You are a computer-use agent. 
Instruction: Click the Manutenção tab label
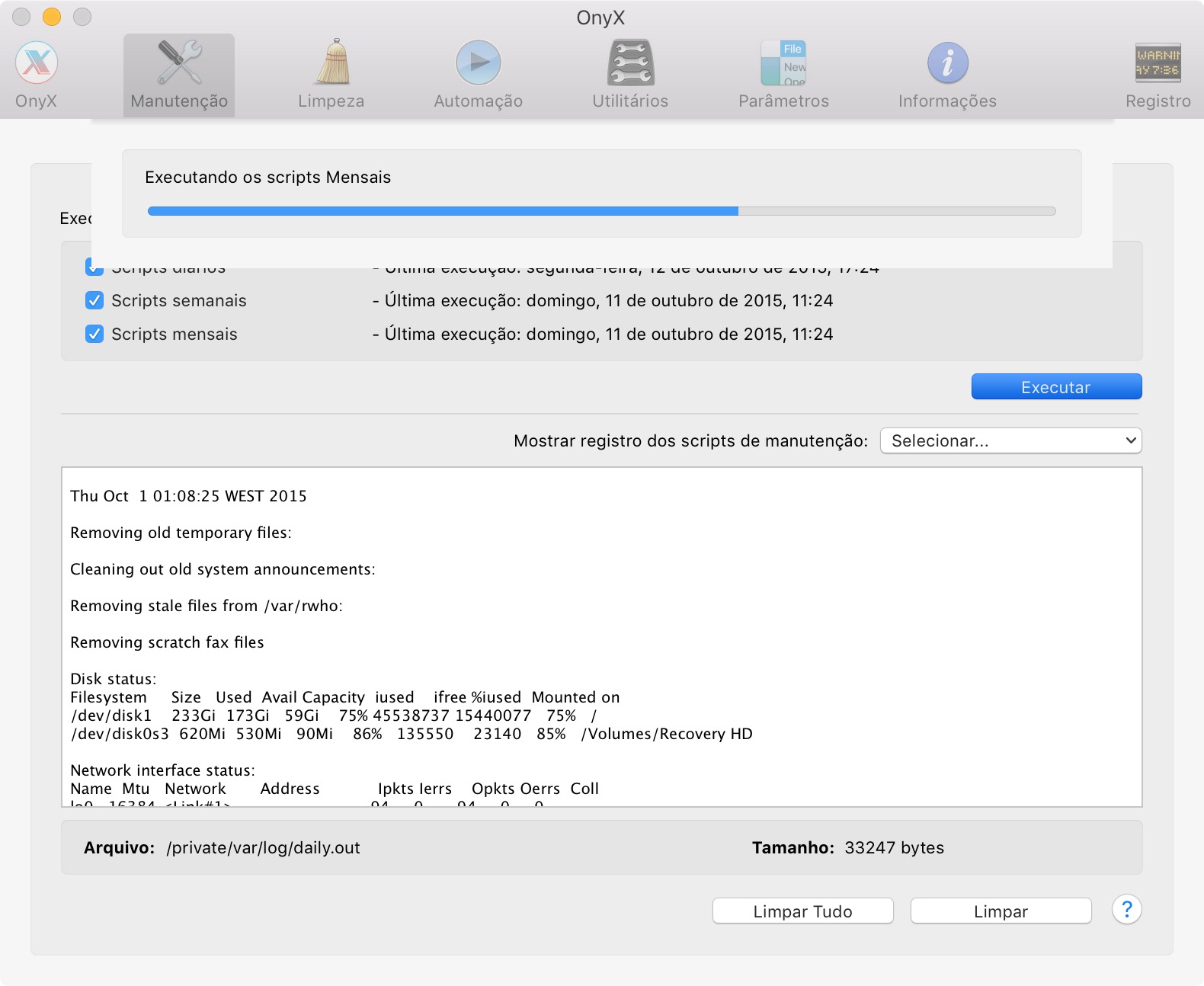point(179,101)
